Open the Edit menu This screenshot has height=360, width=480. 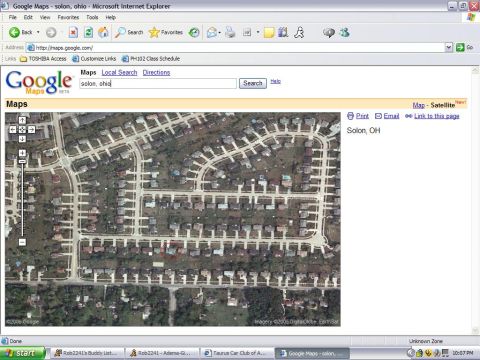click(28, 17)
